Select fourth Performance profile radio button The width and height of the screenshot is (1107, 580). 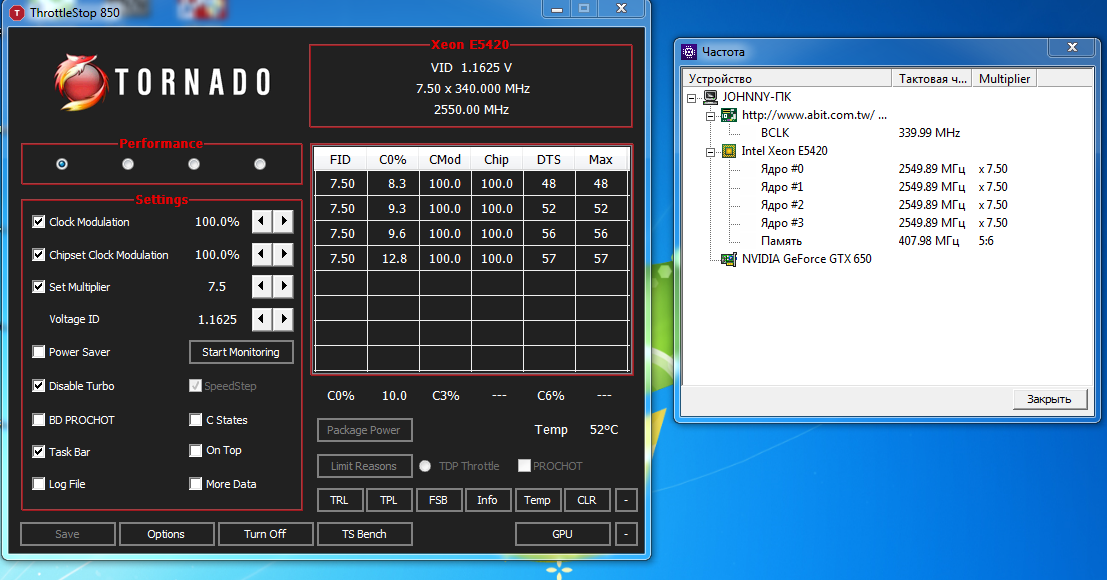click(x=260, y=164)
